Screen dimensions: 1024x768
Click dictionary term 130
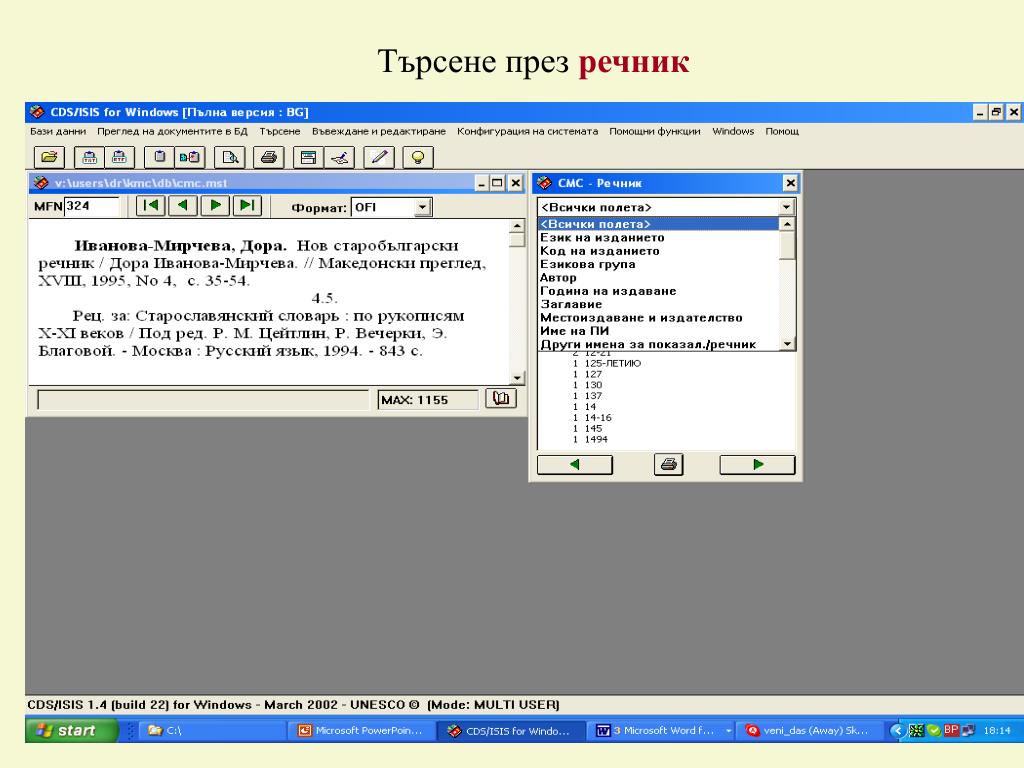593,385
